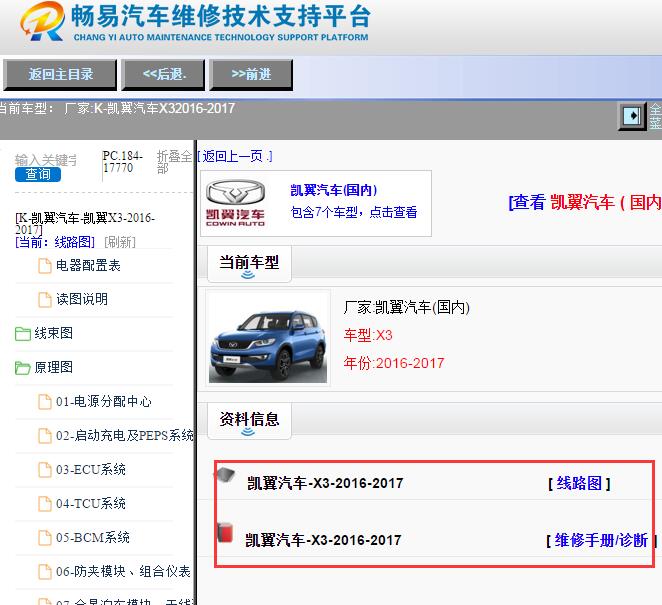Click the gray book icon for 线路图 row
Screen dimensions: 662x605
coord(225,475)
